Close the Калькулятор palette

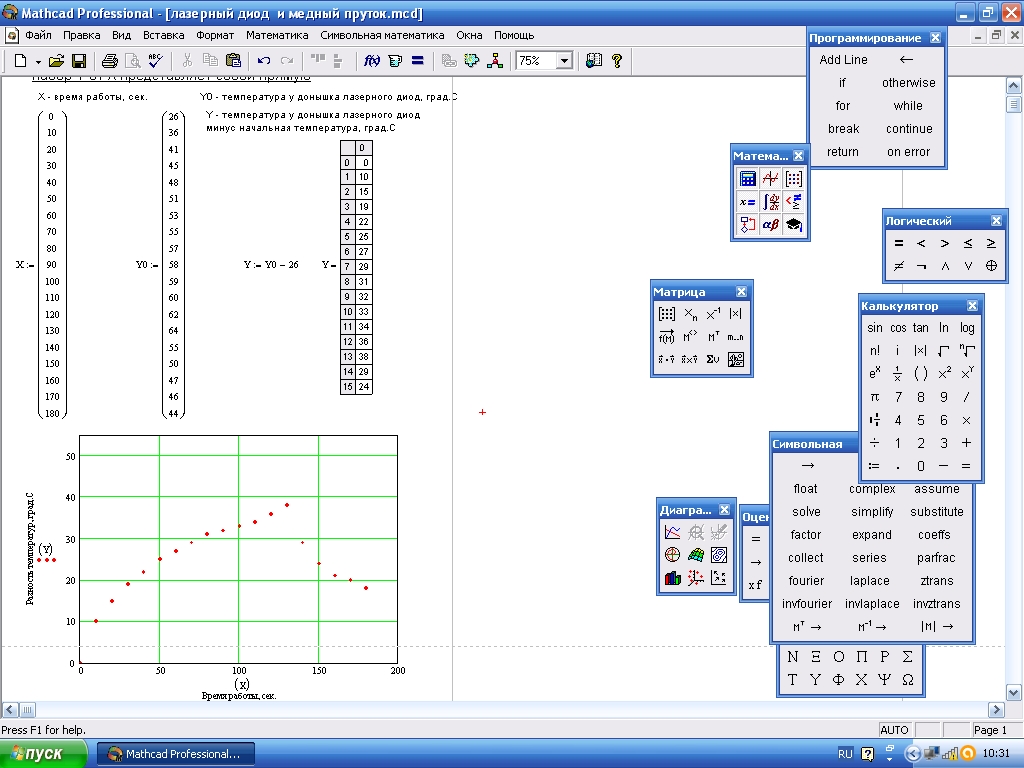(972, 306)
